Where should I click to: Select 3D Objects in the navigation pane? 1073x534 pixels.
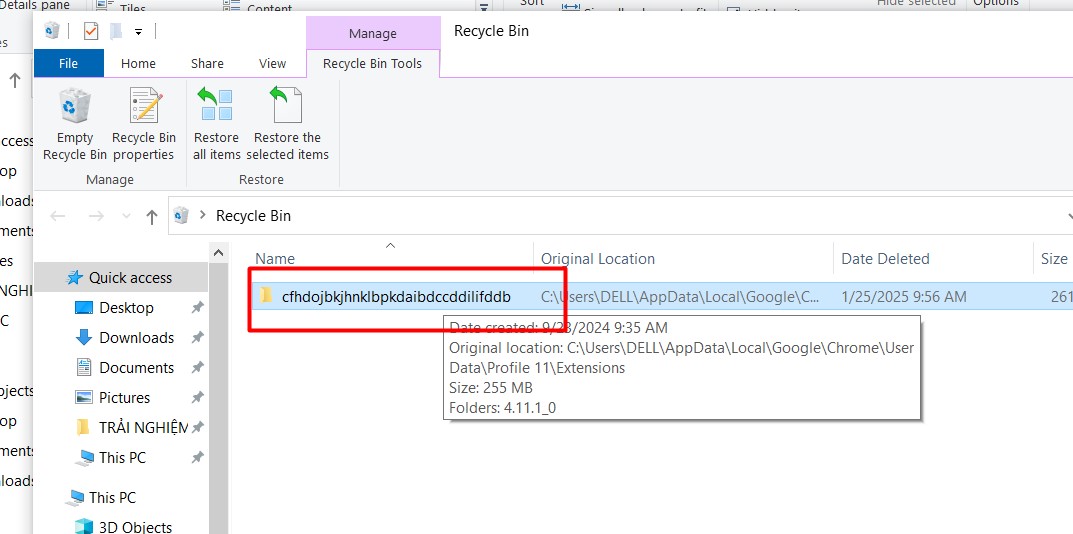click(135, 526)
